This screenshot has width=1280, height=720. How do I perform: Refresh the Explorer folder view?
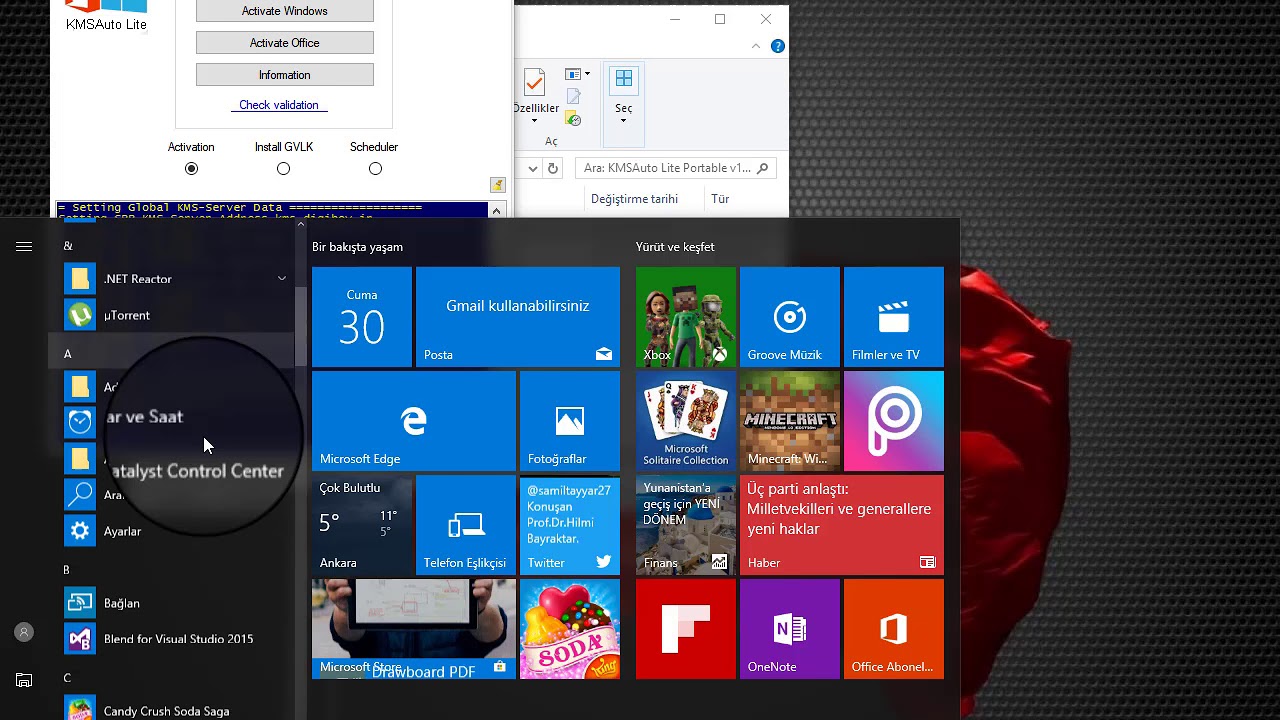553,168
